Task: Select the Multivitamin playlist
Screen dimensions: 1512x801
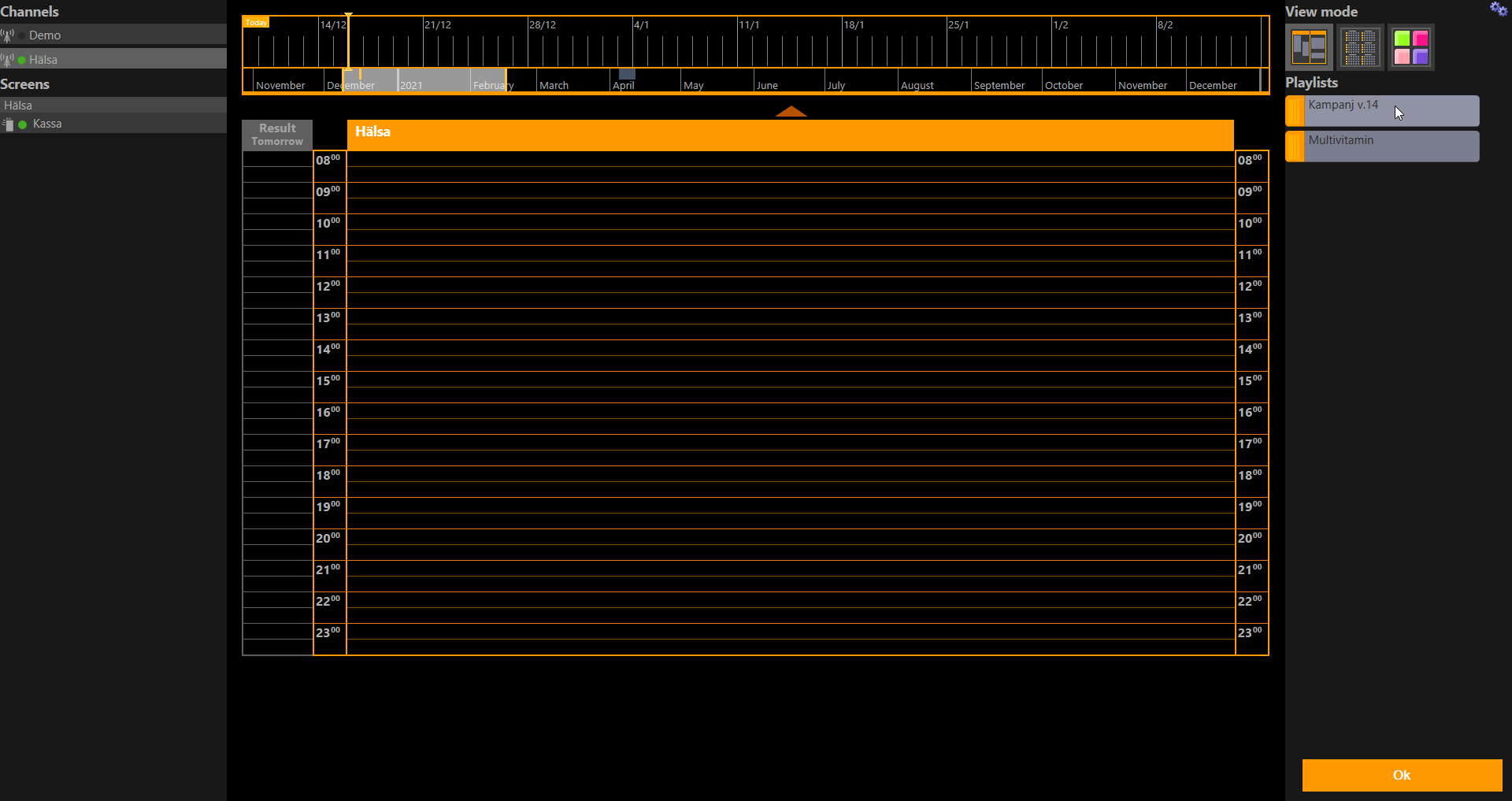Action: click(x=1391, y=146)
